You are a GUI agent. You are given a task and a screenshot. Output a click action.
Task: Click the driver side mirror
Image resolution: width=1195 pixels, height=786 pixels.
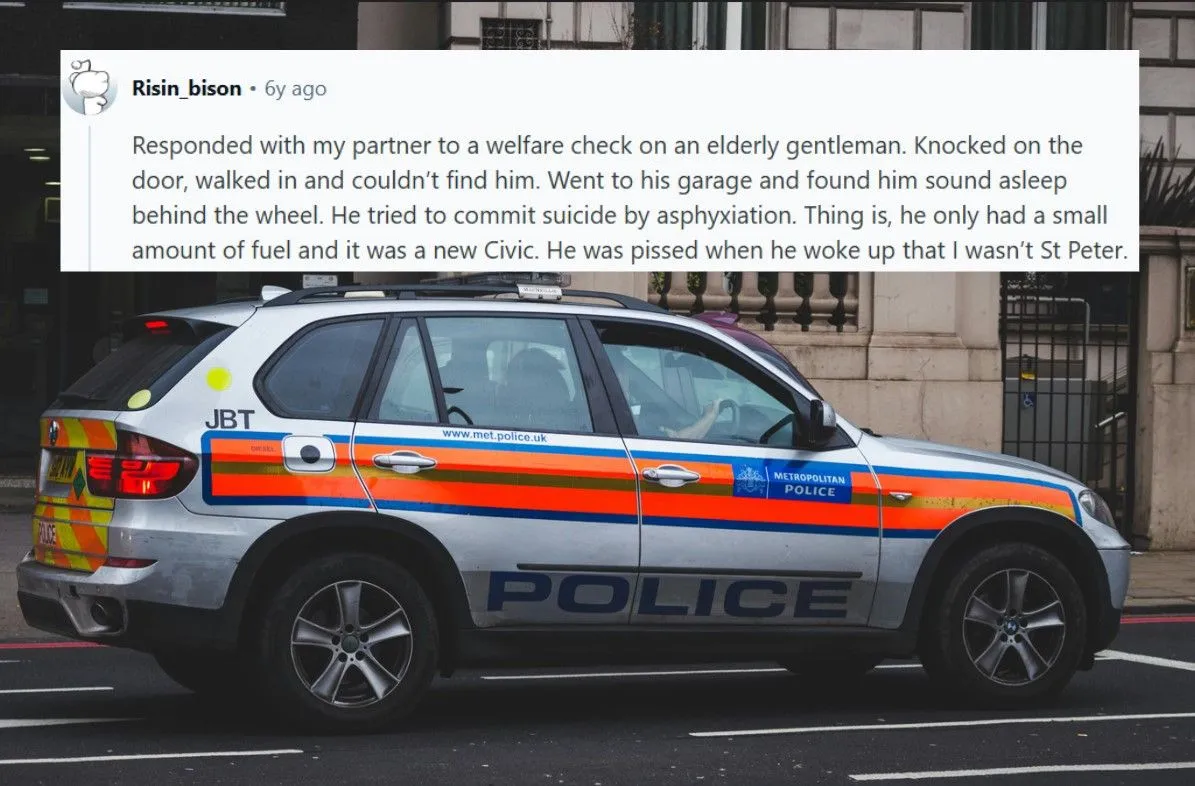(822, 422)
